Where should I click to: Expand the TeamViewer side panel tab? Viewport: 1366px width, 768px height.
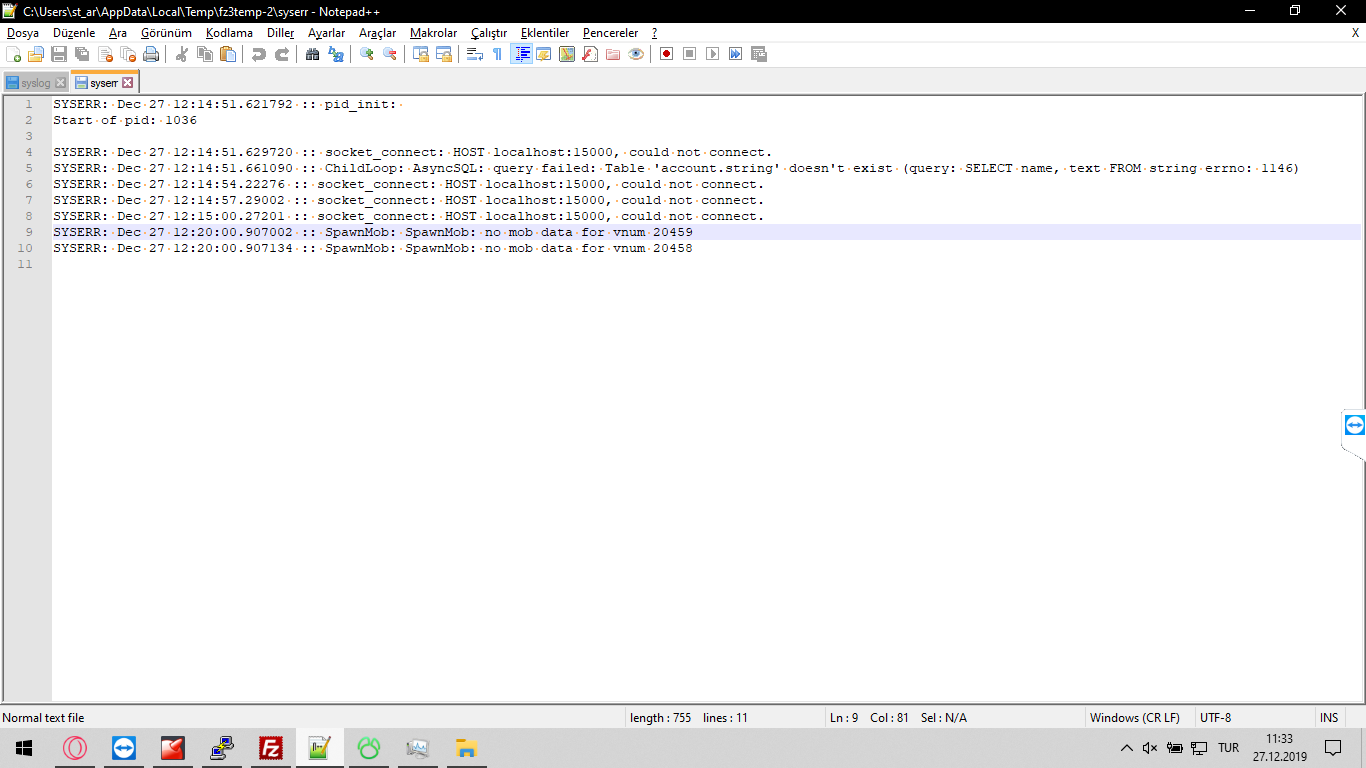click(x=1354, y=425)
